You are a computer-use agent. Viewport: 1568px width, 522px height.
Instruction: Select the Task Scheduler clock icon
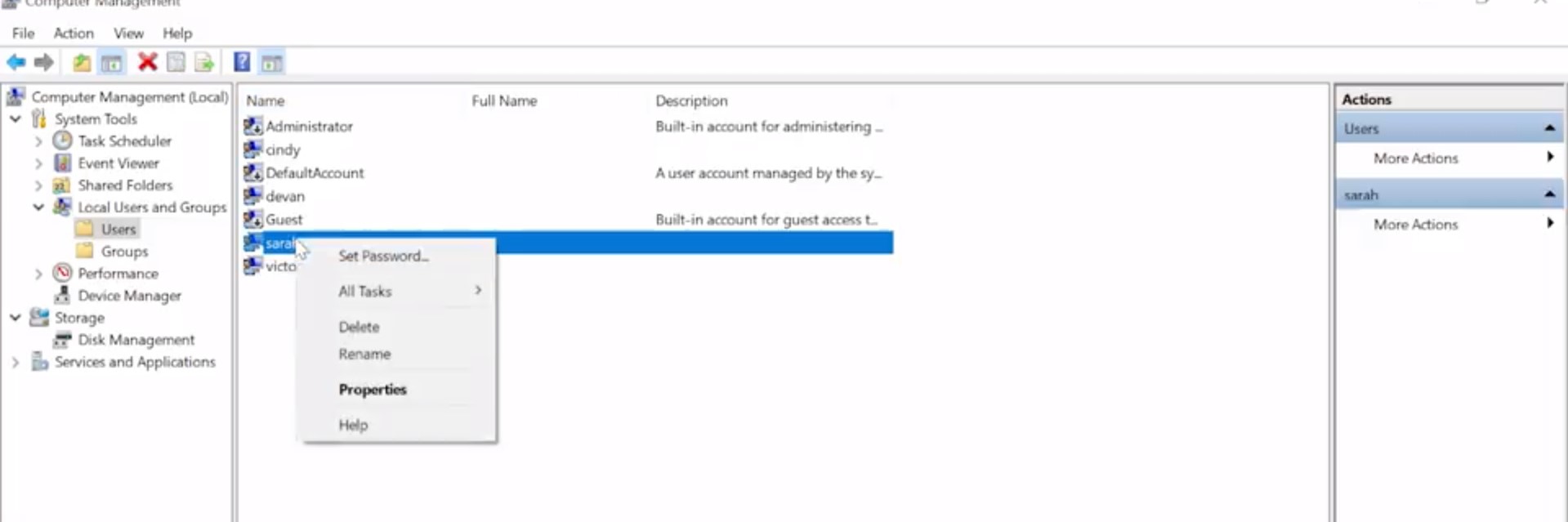62,141
